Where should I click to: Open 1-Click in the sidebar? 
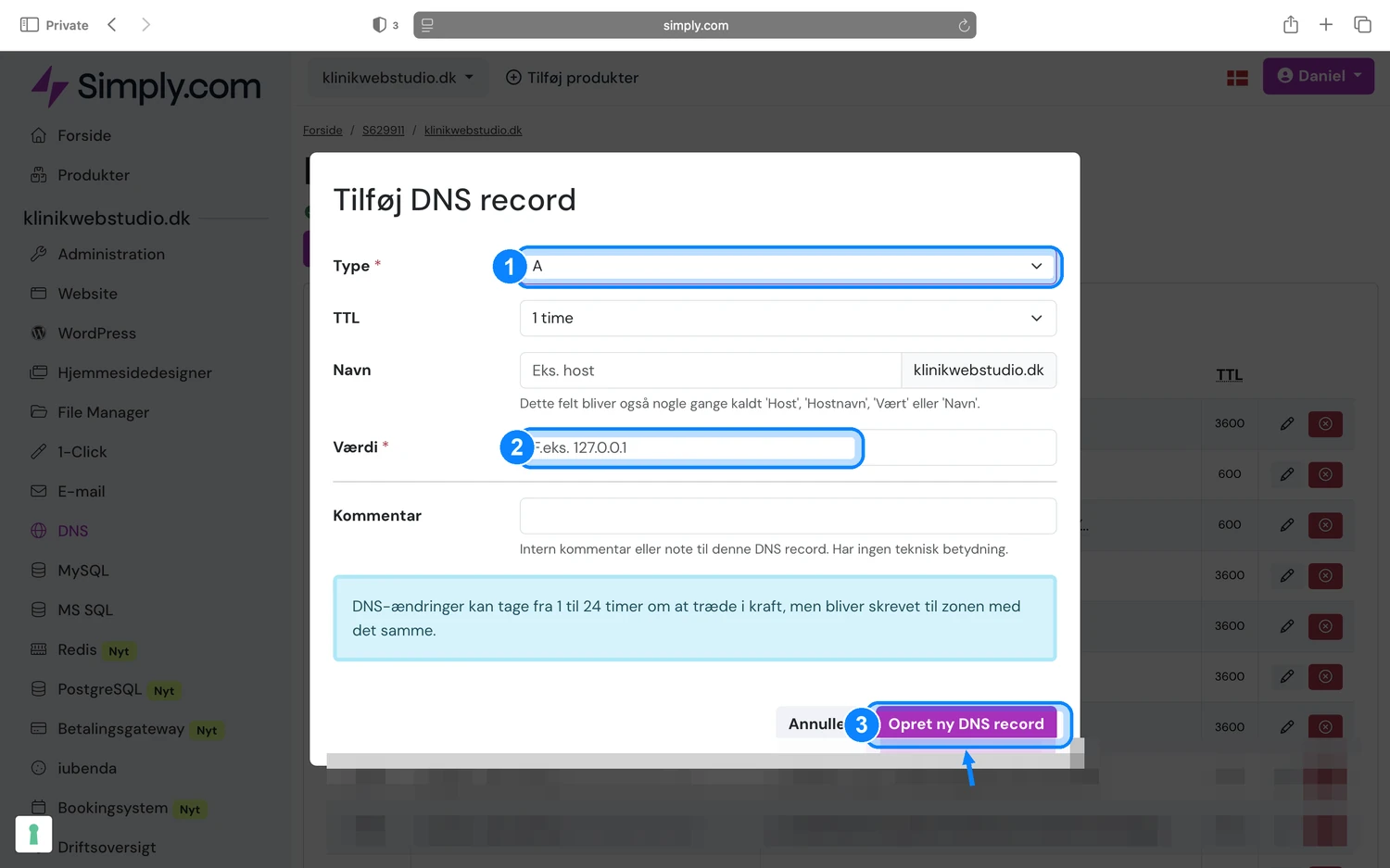pyautogui.click(x=82, y=452)
